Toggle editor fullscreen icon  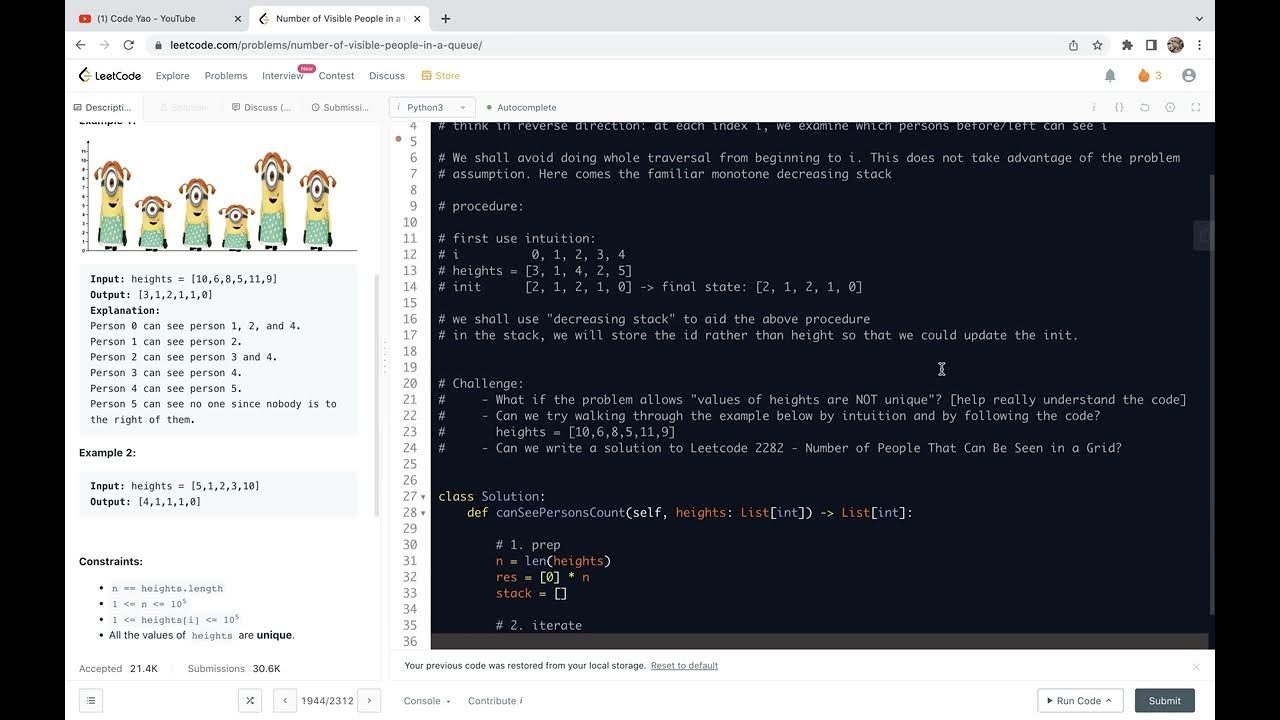tap(1195, 107)
